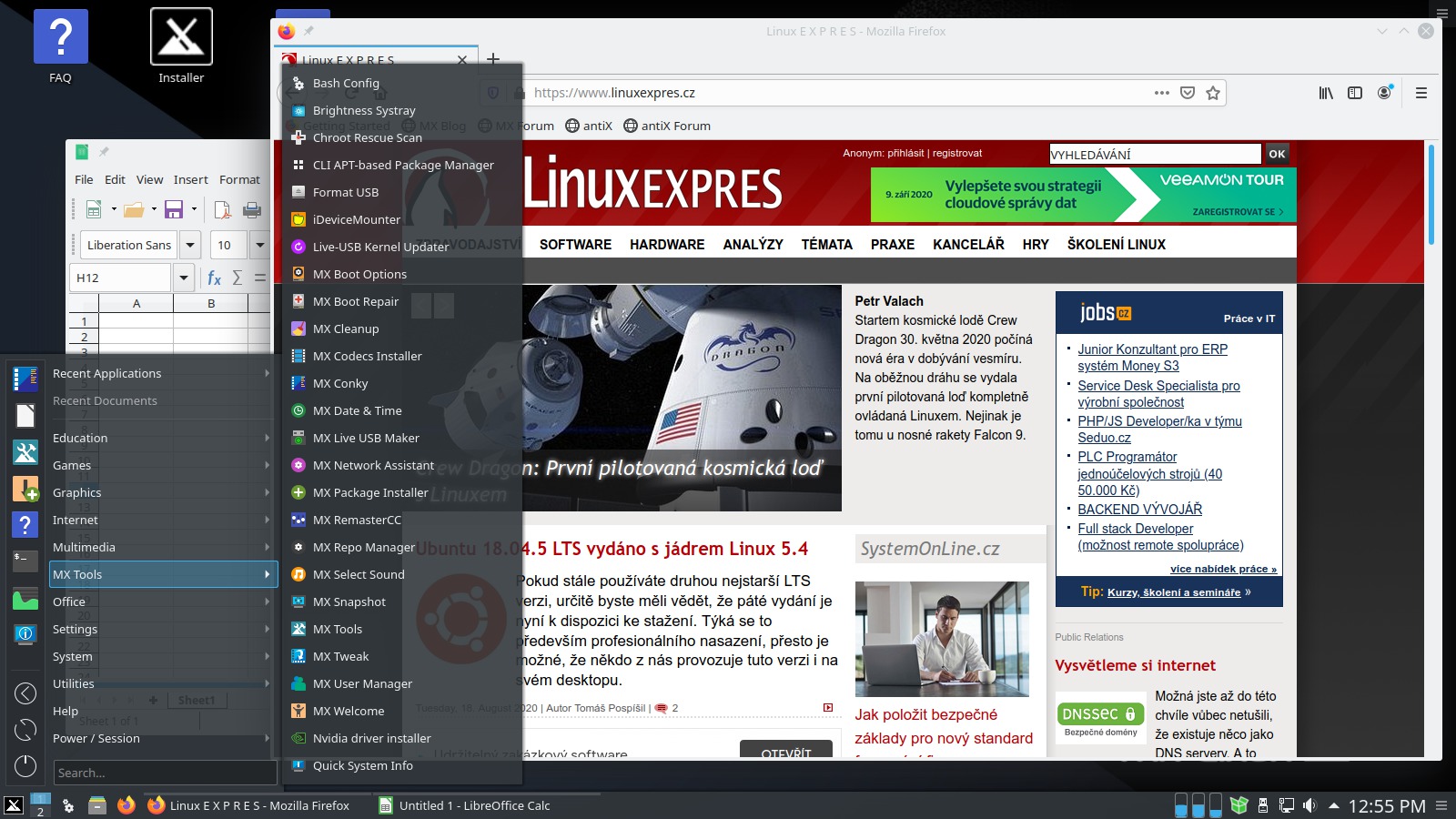The height and width of the screenshot is (819, 1456).
Task: Click the Firefox page vertical scrollbar
Action: pos(1431,195)
